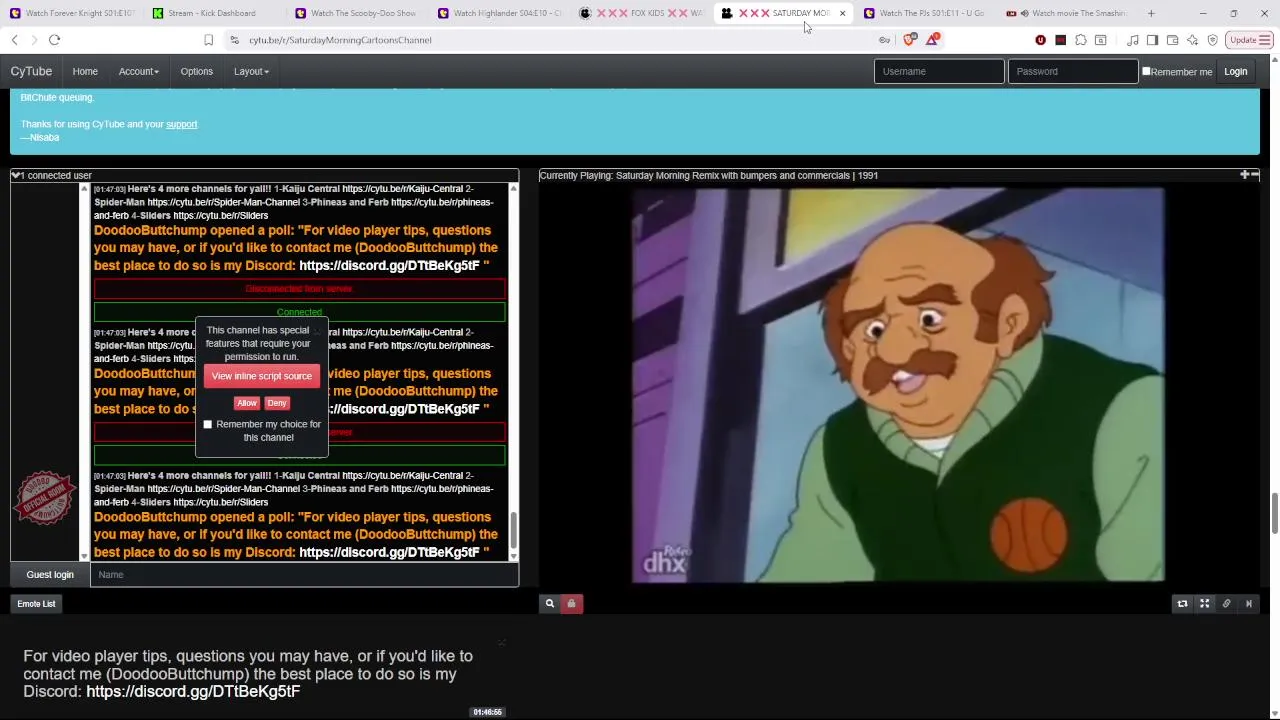Switch to FOX KIDS tab

pos(644,13)
